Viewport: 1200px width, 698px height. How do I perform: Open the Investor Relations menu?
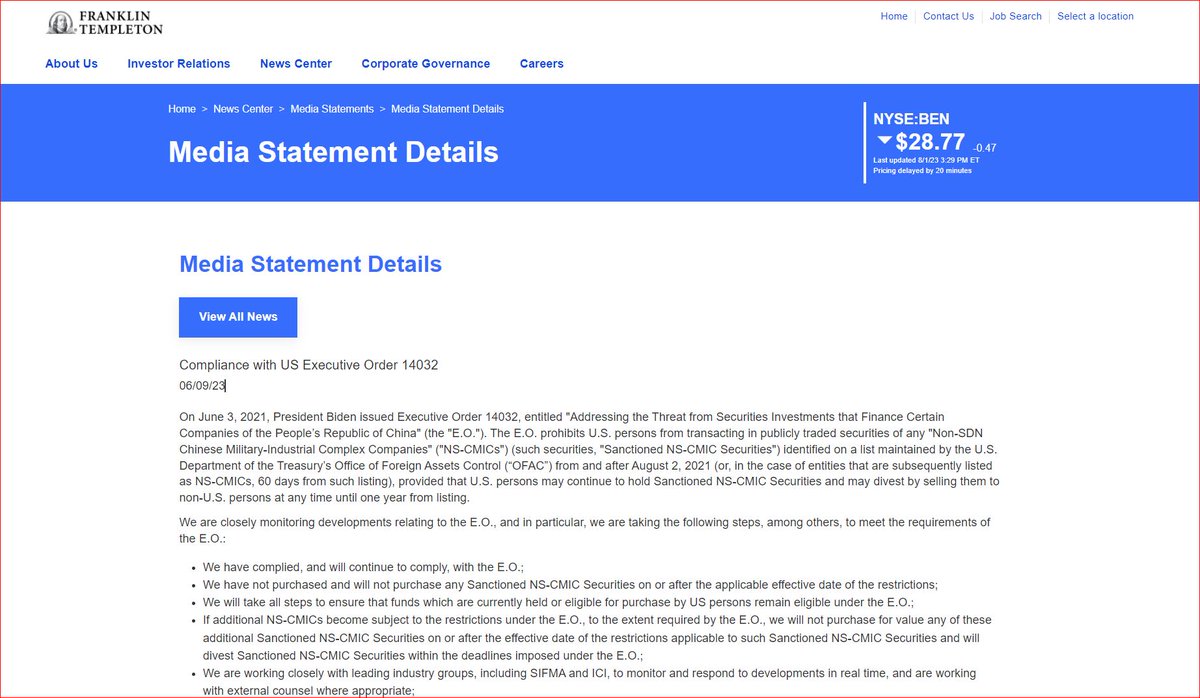[x=179, y=64]
